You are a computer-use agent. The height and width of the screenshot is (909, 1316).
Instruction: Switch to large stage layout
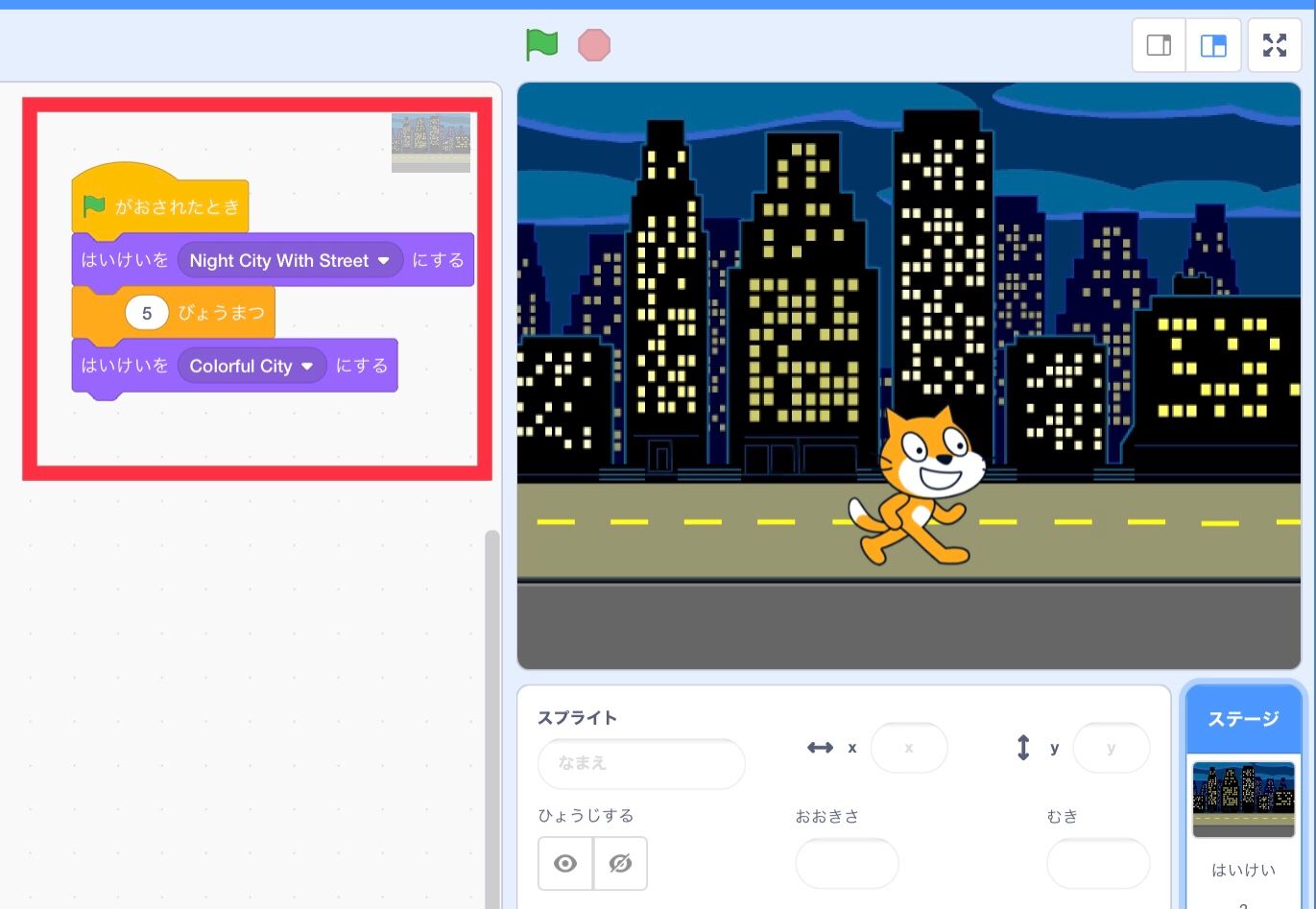pyautogui.click(x=1213, y=45)
